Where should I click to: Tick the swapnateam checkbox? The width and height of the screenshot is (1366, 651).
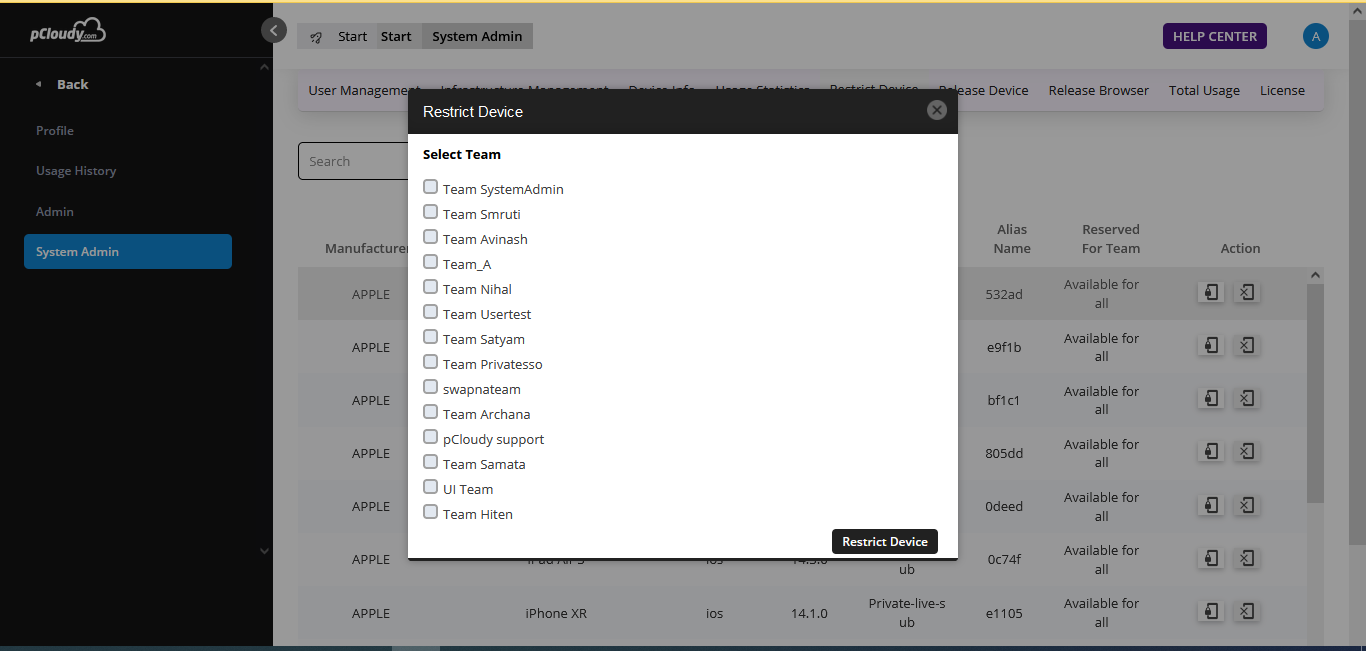pos(430,387)
